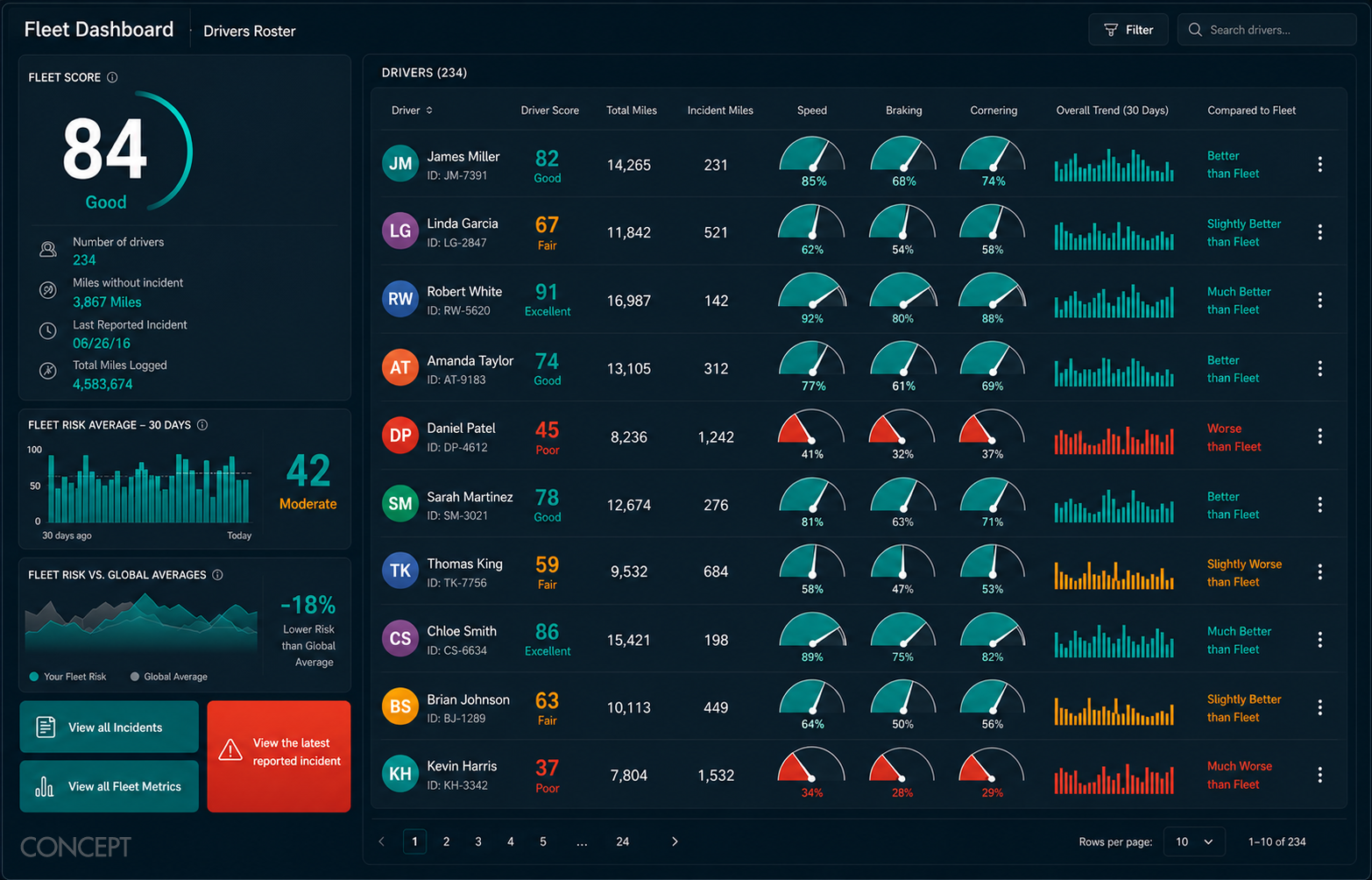
Task: Open the Thomas King row options menu
Action: [x=1319, y=571]
